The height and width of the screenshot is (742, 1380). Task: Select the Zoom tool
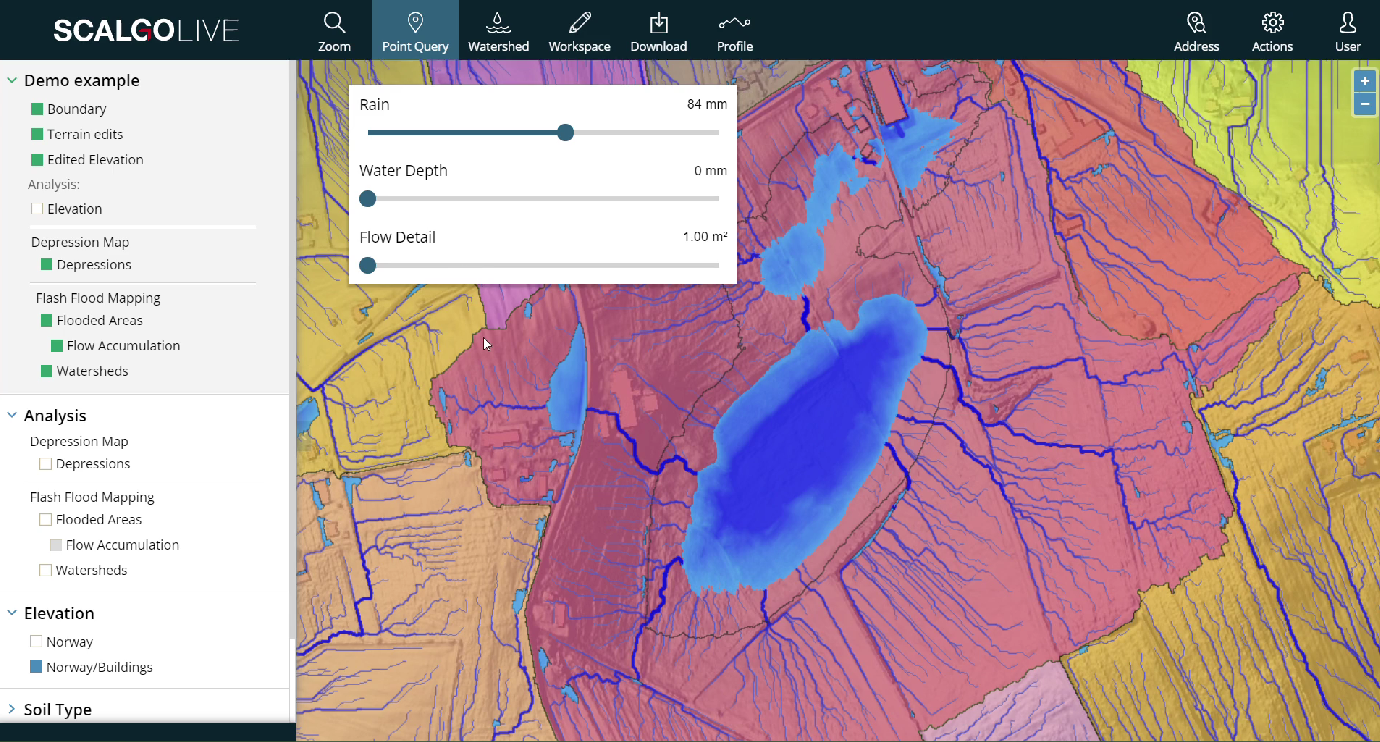(334, 31)
